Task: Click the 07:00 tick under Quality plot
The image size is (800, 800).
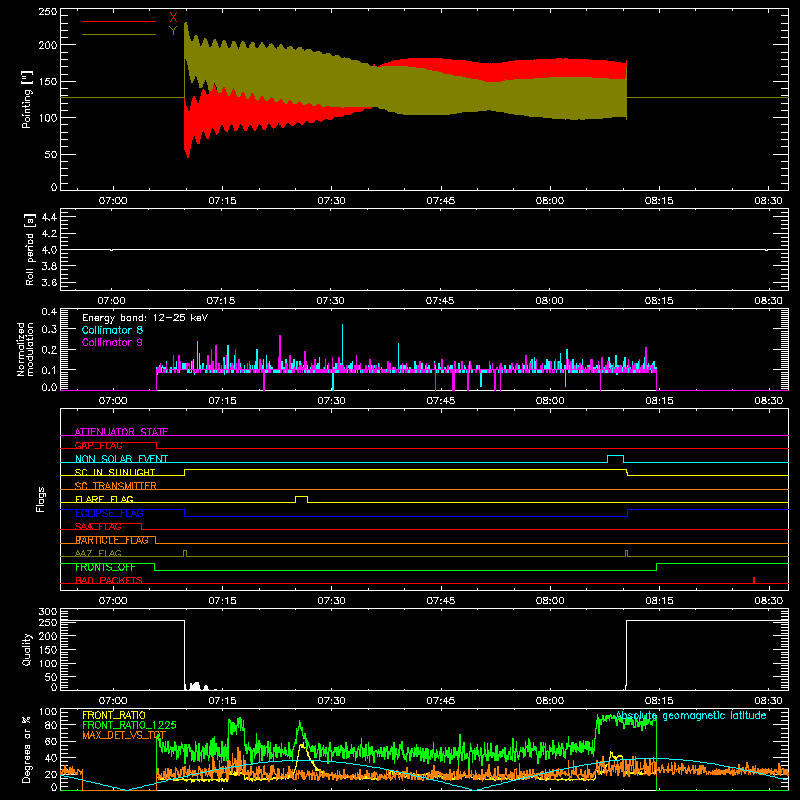Action: click(x=113, y=701)
